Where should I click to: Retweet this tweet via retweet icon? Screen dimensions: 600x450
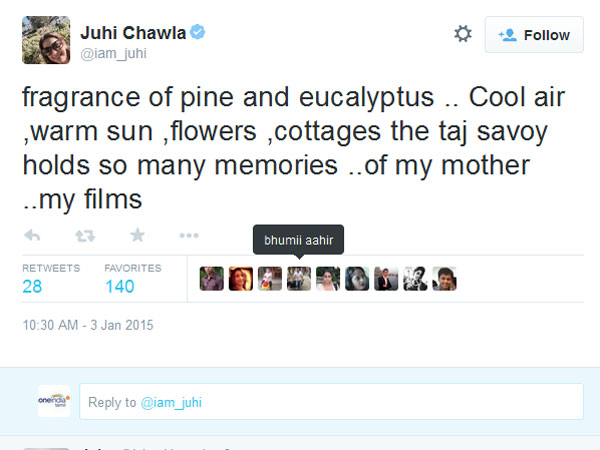point(85,236)
